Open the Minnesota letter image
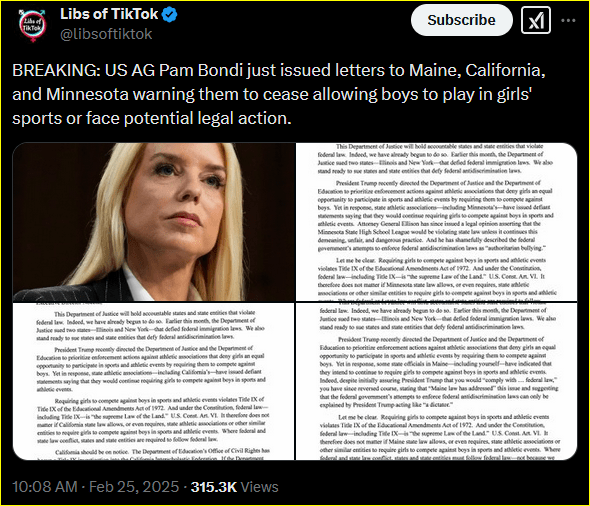The image size is (590, 506). [436, 222]
